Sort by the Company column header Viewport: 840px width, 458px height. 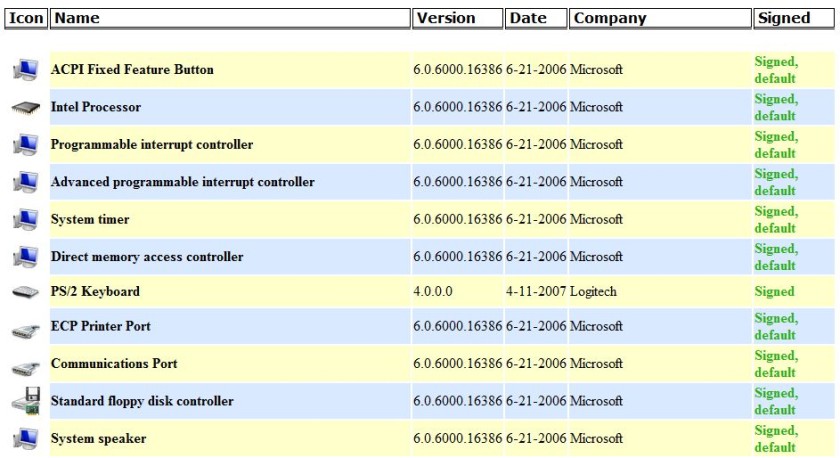tap(660, 18)
